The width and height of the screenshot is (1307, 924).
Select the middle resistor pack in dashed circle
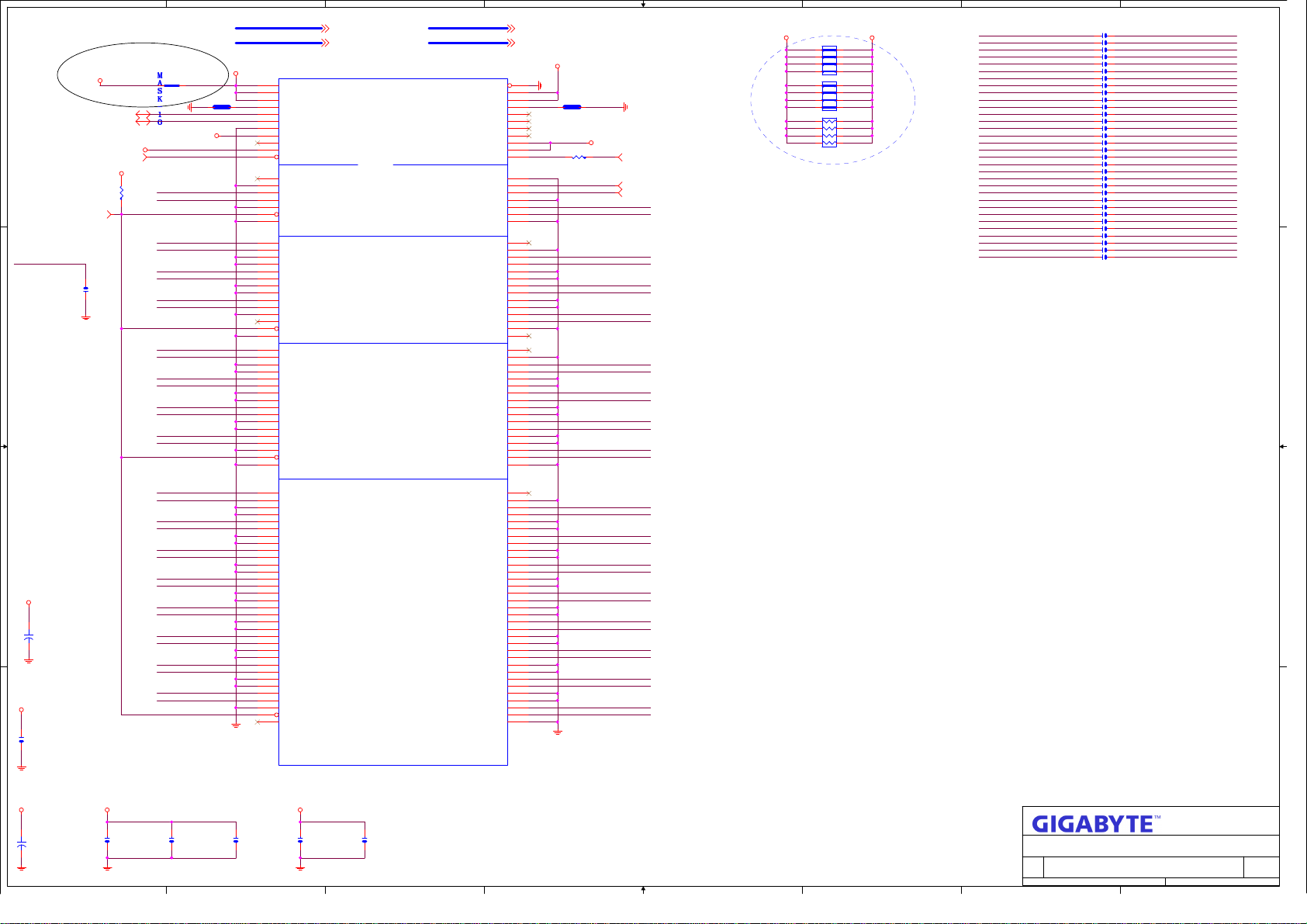(829, 96)
